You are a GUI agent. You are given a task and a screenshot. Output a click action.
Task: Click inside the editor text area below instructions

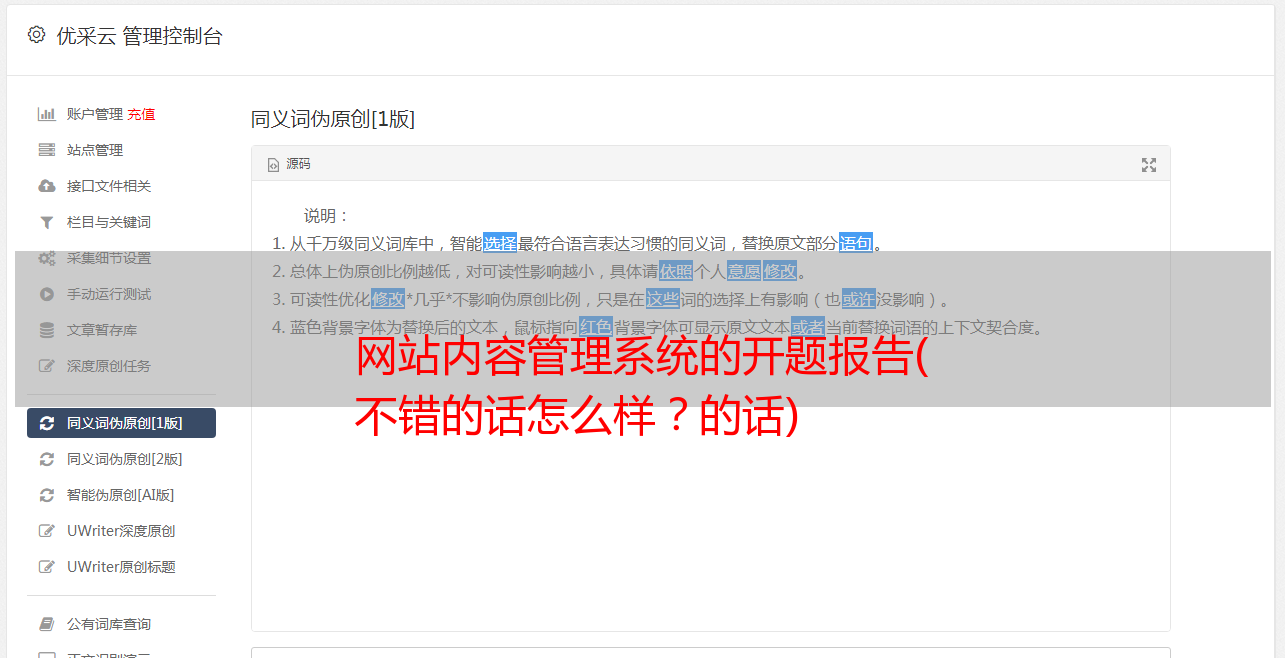point(710,520)
